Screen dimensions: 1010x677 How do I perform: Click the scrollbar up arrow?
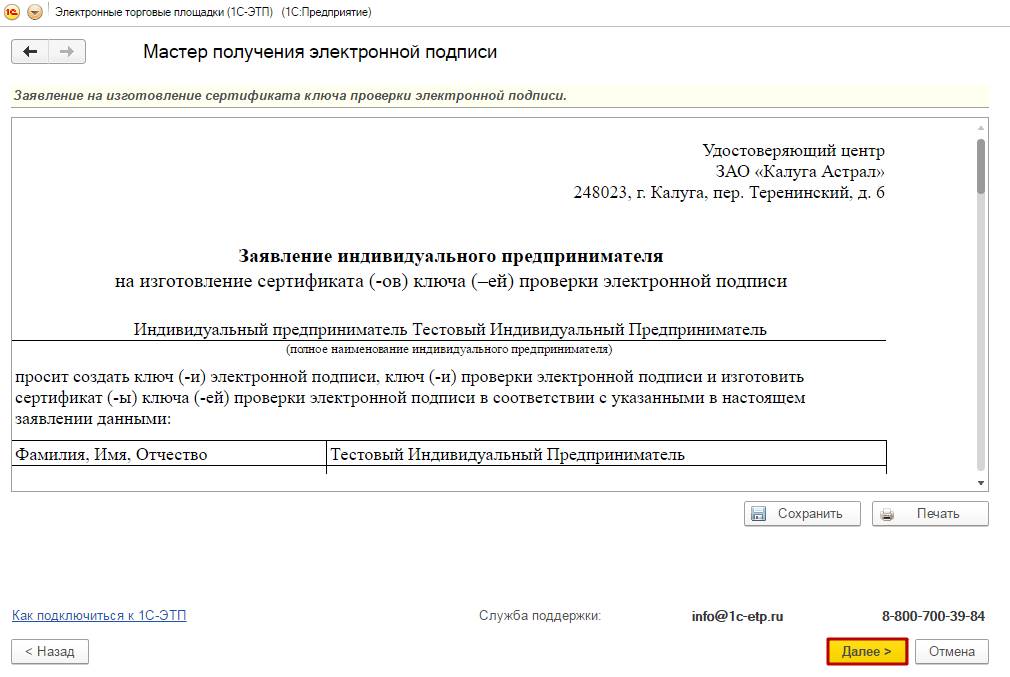pyautogui.click(x=980, y=128)
